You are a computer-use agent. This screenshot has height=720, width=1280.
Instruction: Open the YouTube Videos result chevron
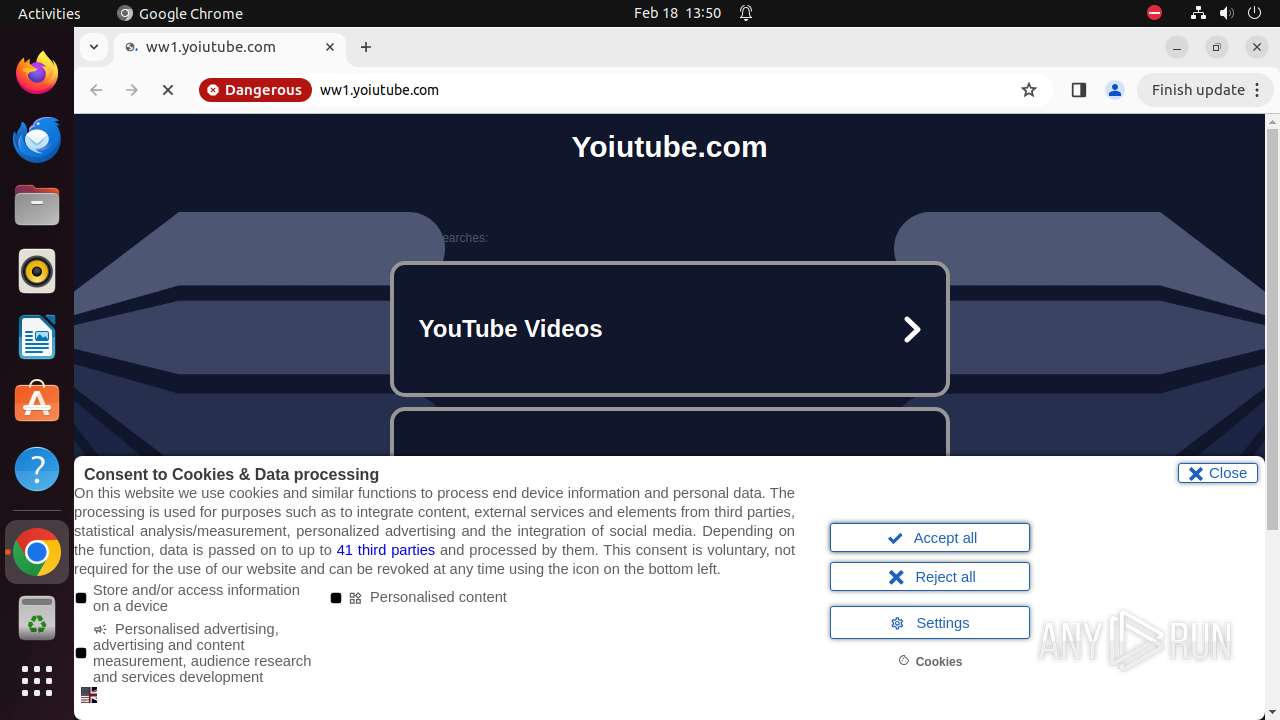(912, 329)
